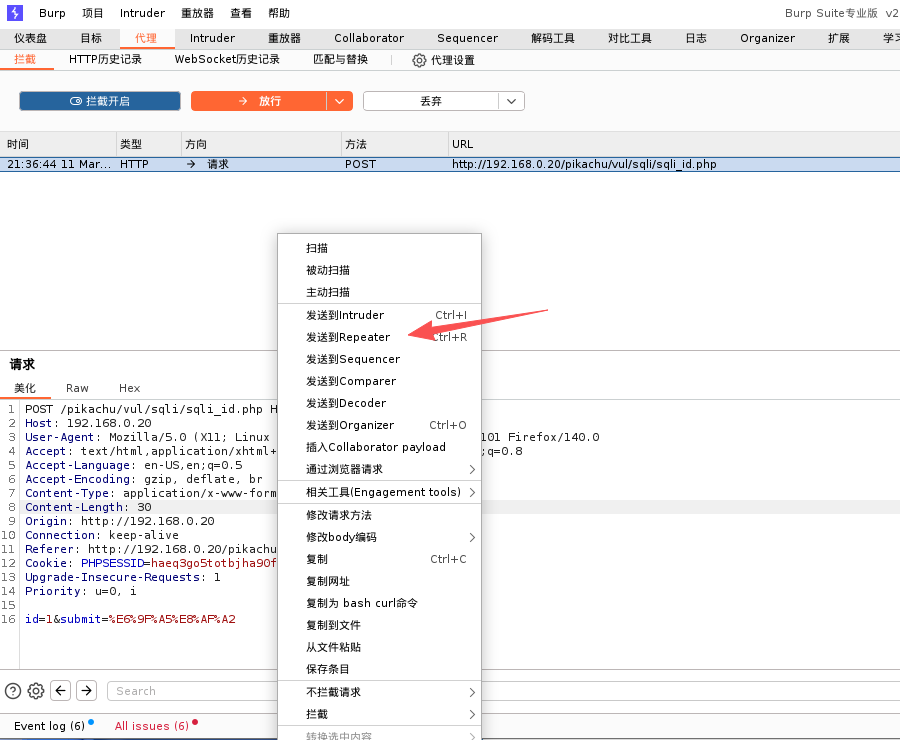Viewport: 900px width, 740px height.
Task: Select the intercepted POST sqli_id.php row
Action: point(450,164)
